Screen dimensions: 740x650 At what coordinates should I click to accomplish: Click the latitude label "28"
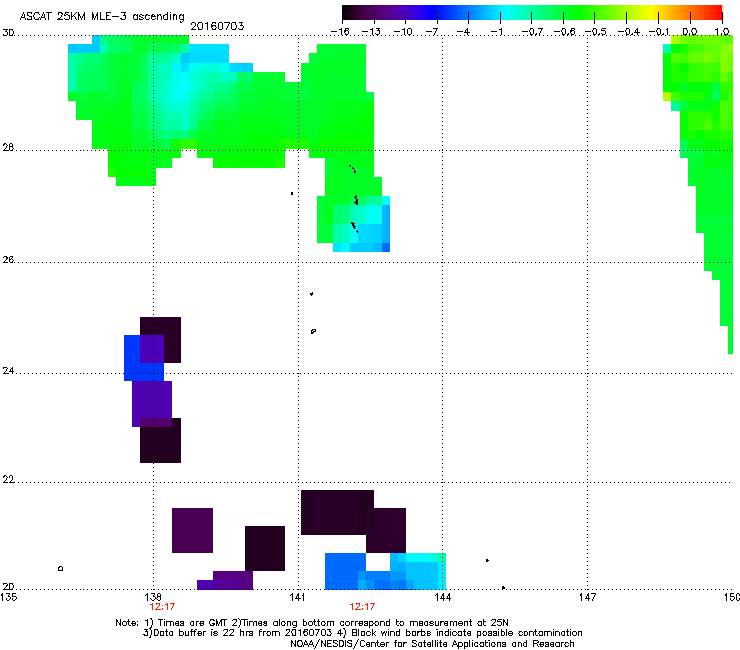tap(8, 148)
